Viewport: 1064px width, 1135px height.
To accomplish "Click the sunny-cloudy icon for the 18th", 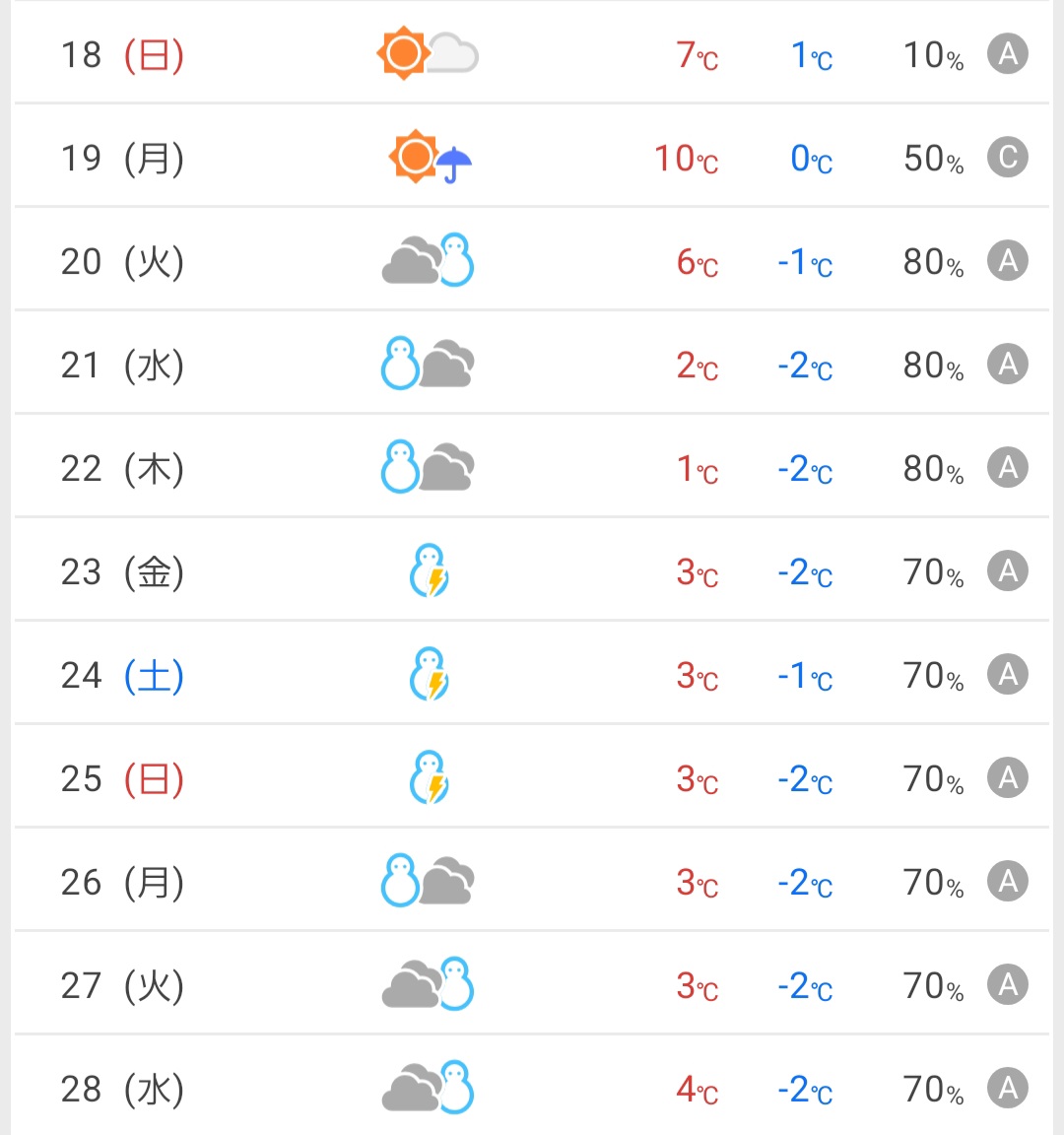I will click(x=428, y=53).
